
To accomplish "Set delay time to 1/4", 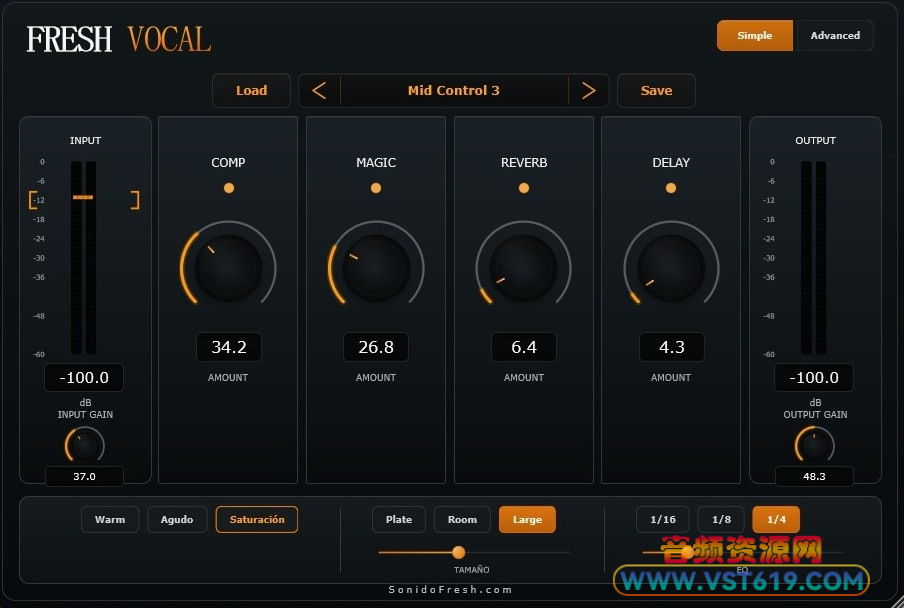I will [x=776, y=519].
